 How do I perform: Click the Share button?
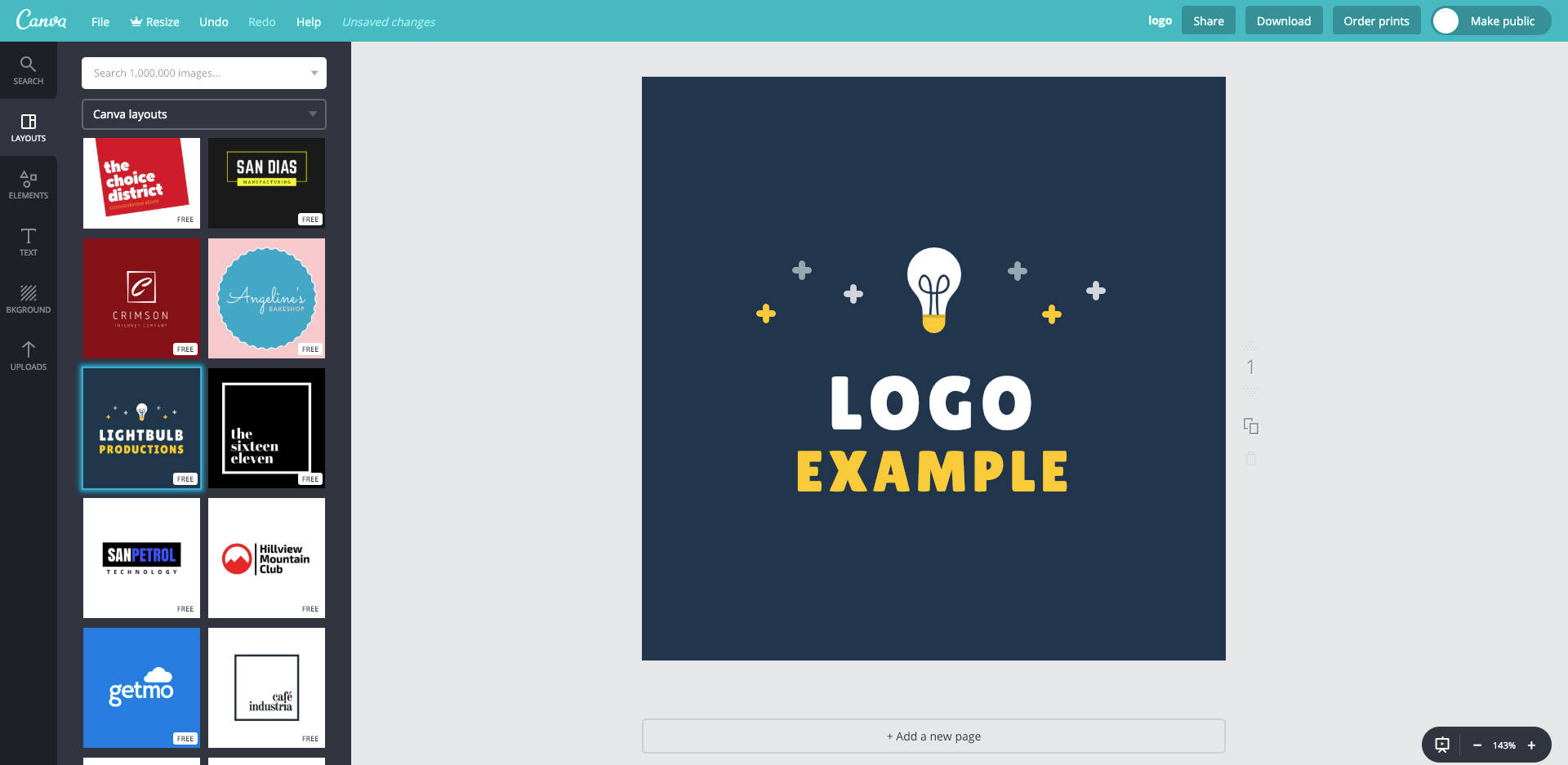(1208, 21)
